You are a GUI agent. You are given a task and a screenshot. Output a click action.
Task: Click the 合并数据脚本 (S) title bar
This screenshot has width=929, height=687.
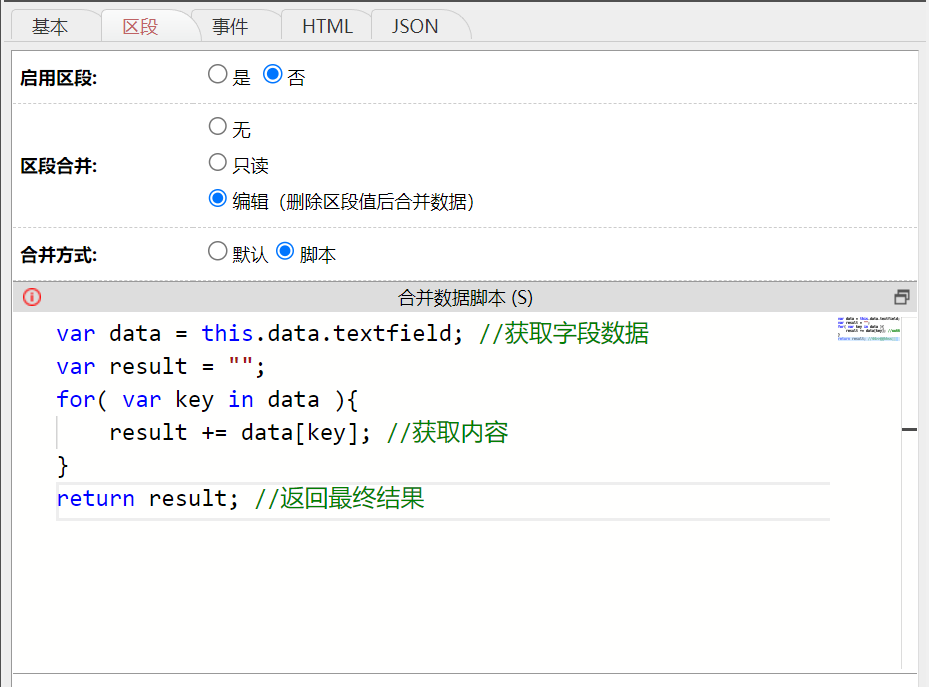(x=465, y=297)
